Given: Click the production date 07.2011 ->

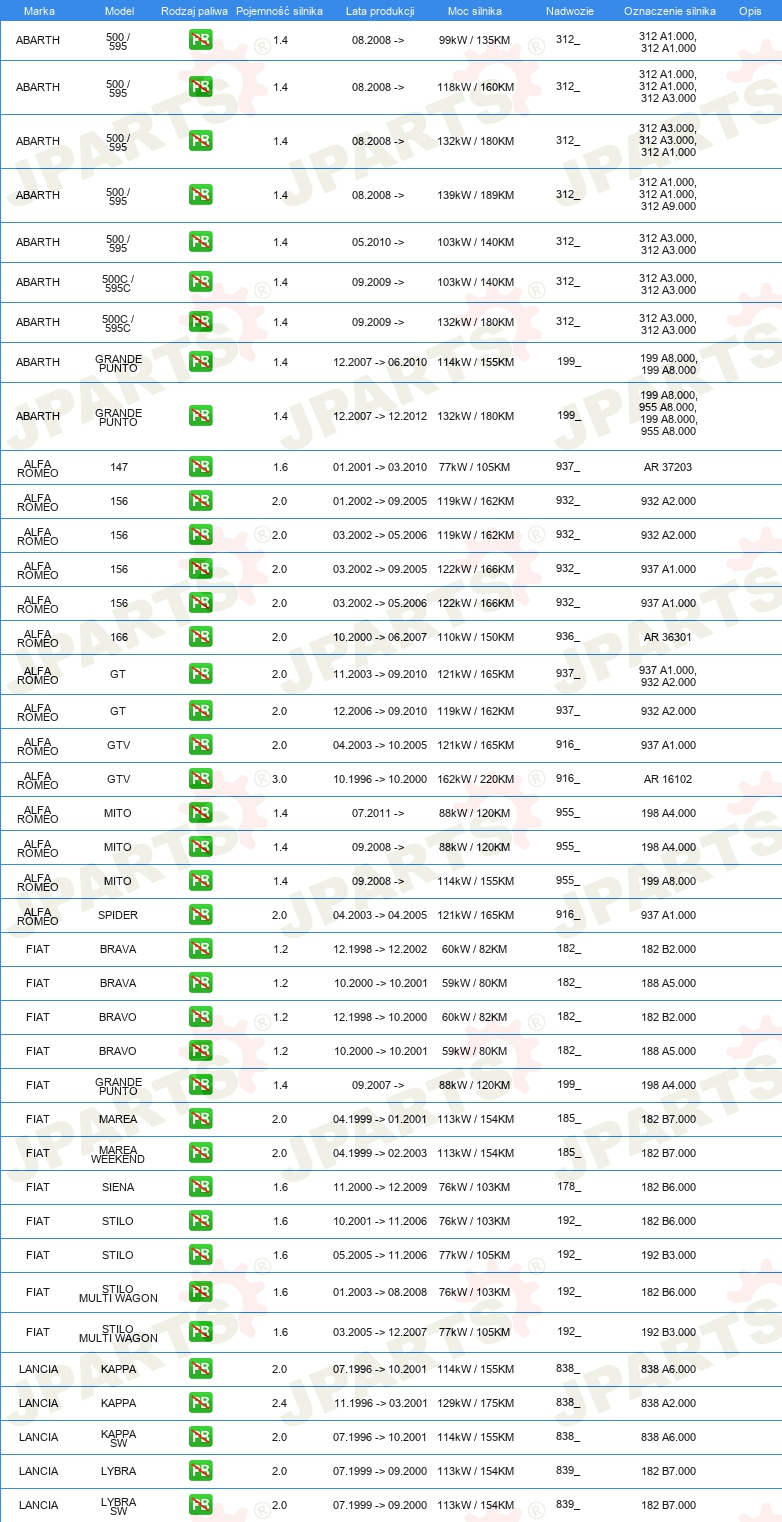Looking at the screenshot, I should 378,813.
